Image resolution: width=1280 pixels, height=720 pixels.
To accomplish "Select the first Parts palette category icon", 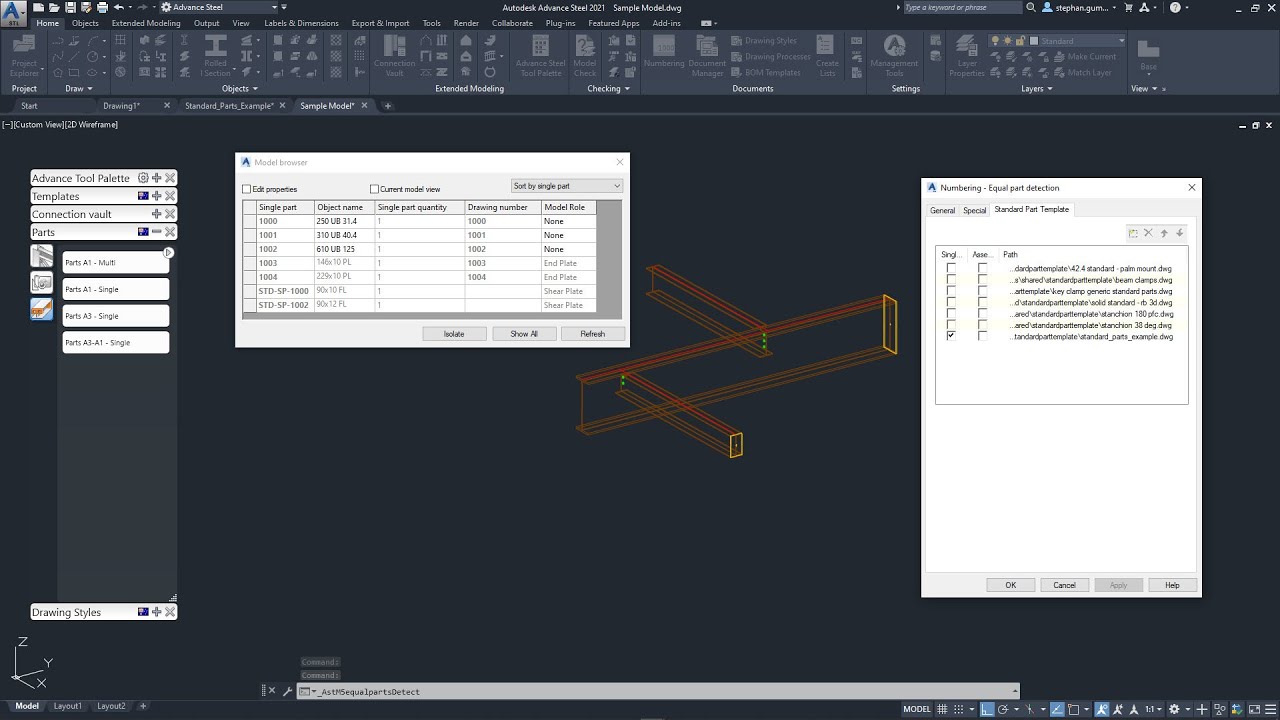I will [x=42, y=257].
